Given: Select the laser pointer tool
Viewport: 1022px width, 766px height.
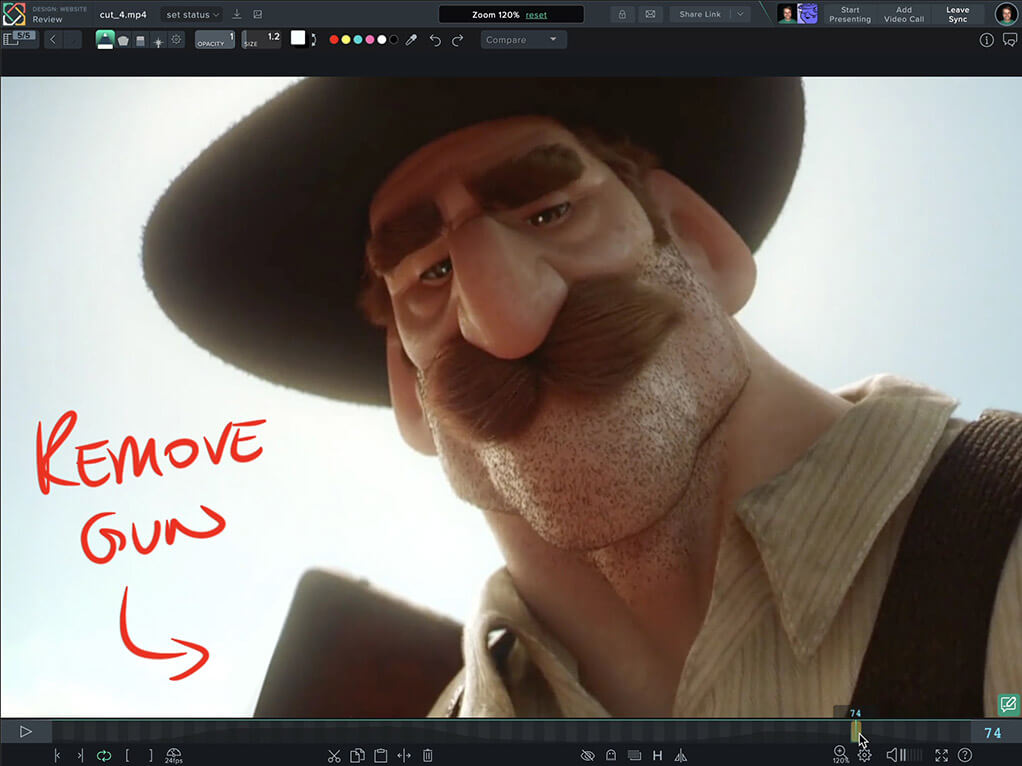Looking at the screenshot, I should point(158,41).
